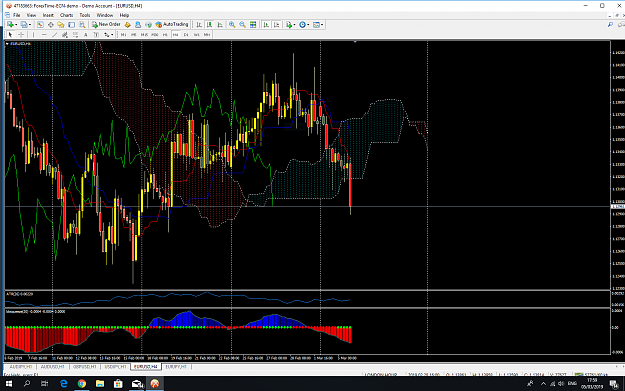The image size is (625, 391).
Task: Select the trendline drawing tool
Action: coord(54,35)
